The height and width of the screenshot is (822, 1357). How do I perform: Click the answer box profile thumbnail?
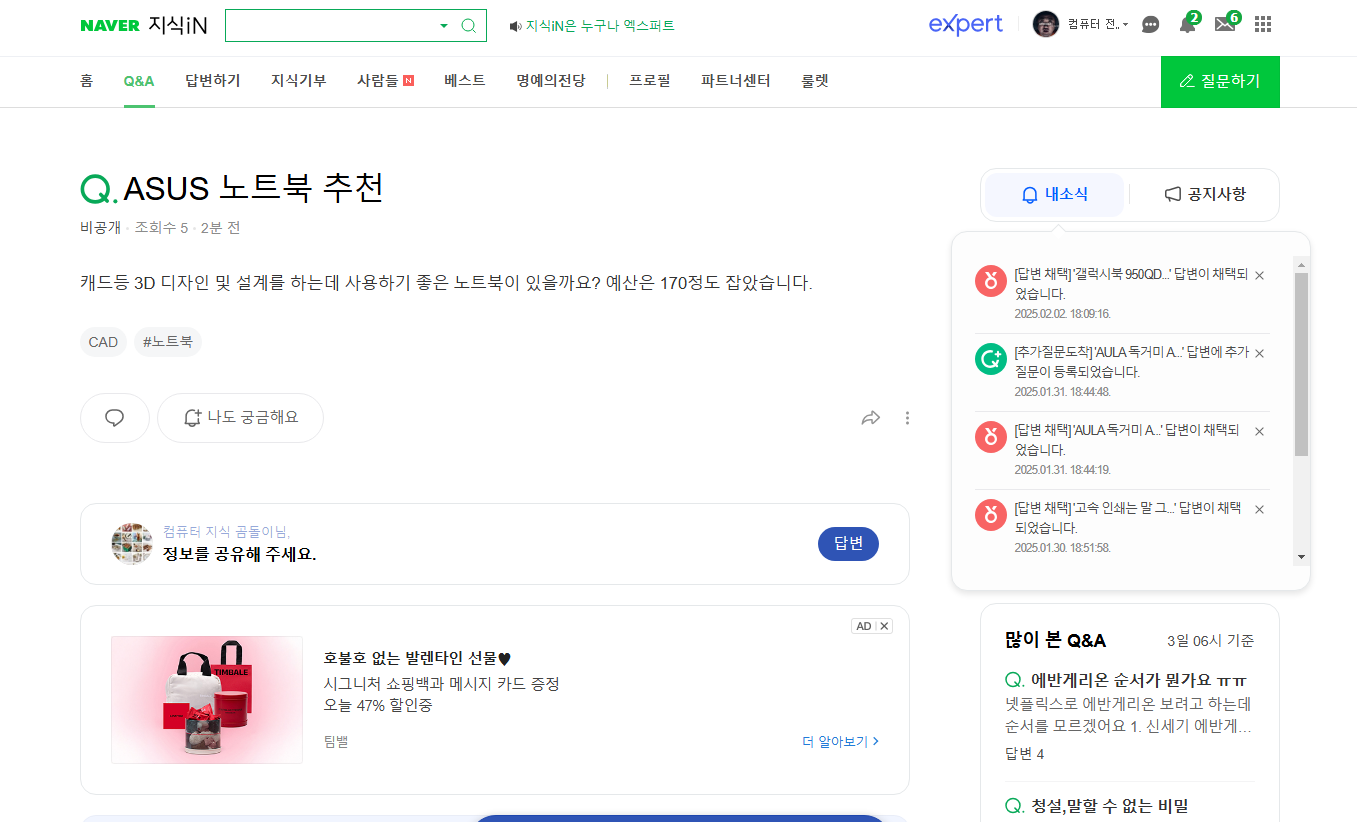pos(132,543)
